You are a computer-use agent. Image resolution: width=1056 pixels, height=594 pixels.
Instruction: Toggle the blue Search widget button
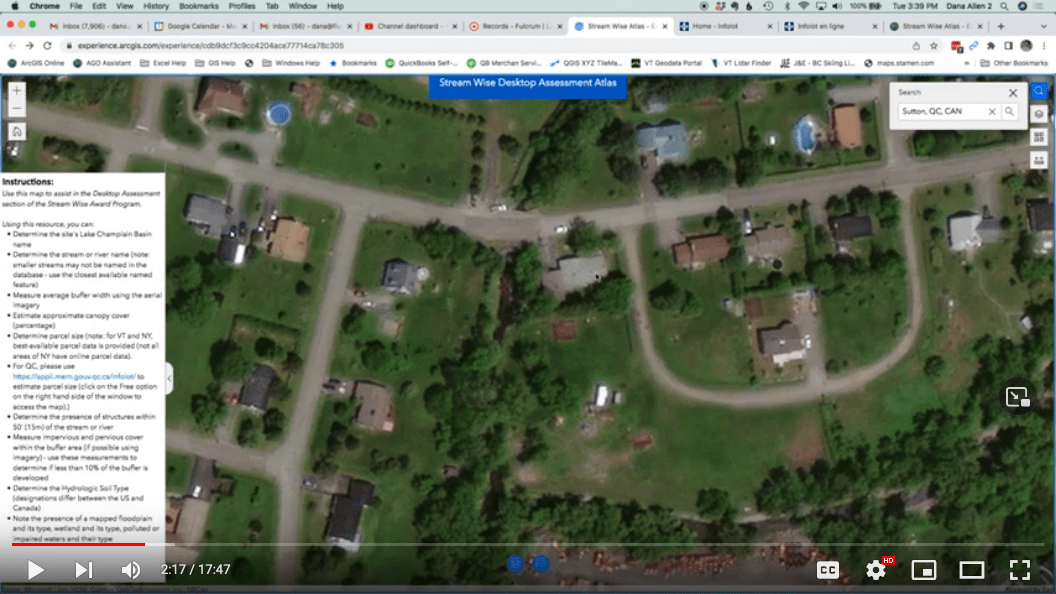click(x=1038, y=91)
